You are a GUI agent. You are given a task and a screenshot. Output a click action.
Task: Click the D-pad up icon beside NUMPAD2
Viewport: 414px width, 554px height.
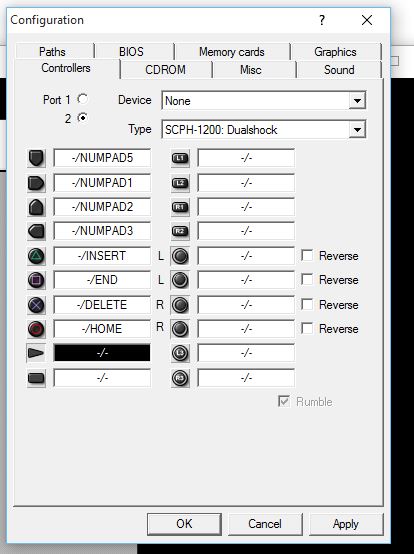(36, 207)
